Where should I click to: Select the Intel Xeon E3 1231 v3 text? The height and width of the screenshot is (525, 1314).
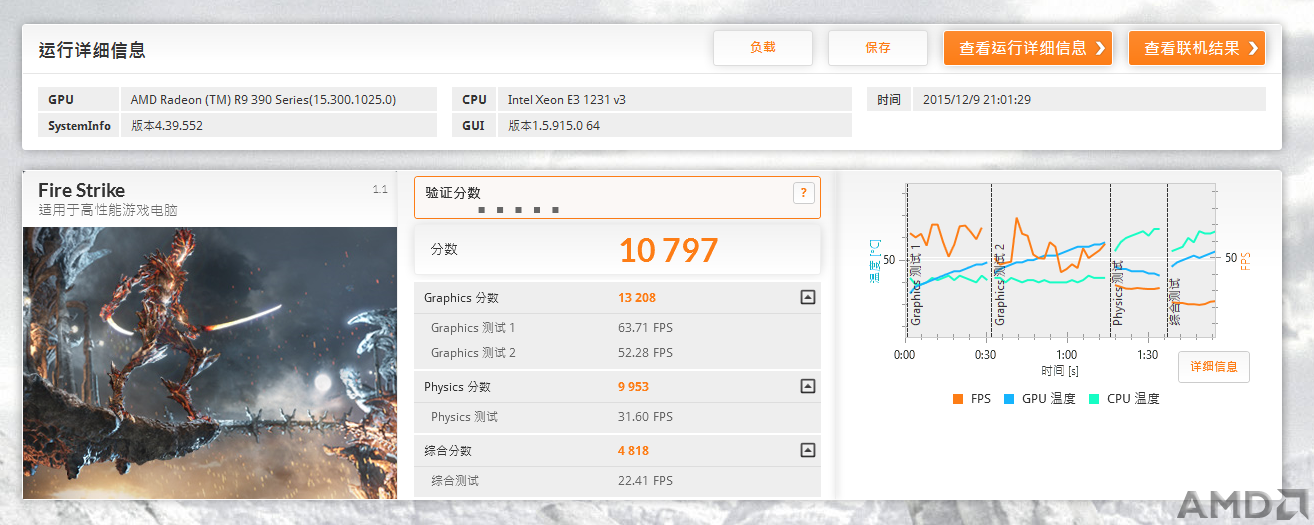click(x=567, y=99)
